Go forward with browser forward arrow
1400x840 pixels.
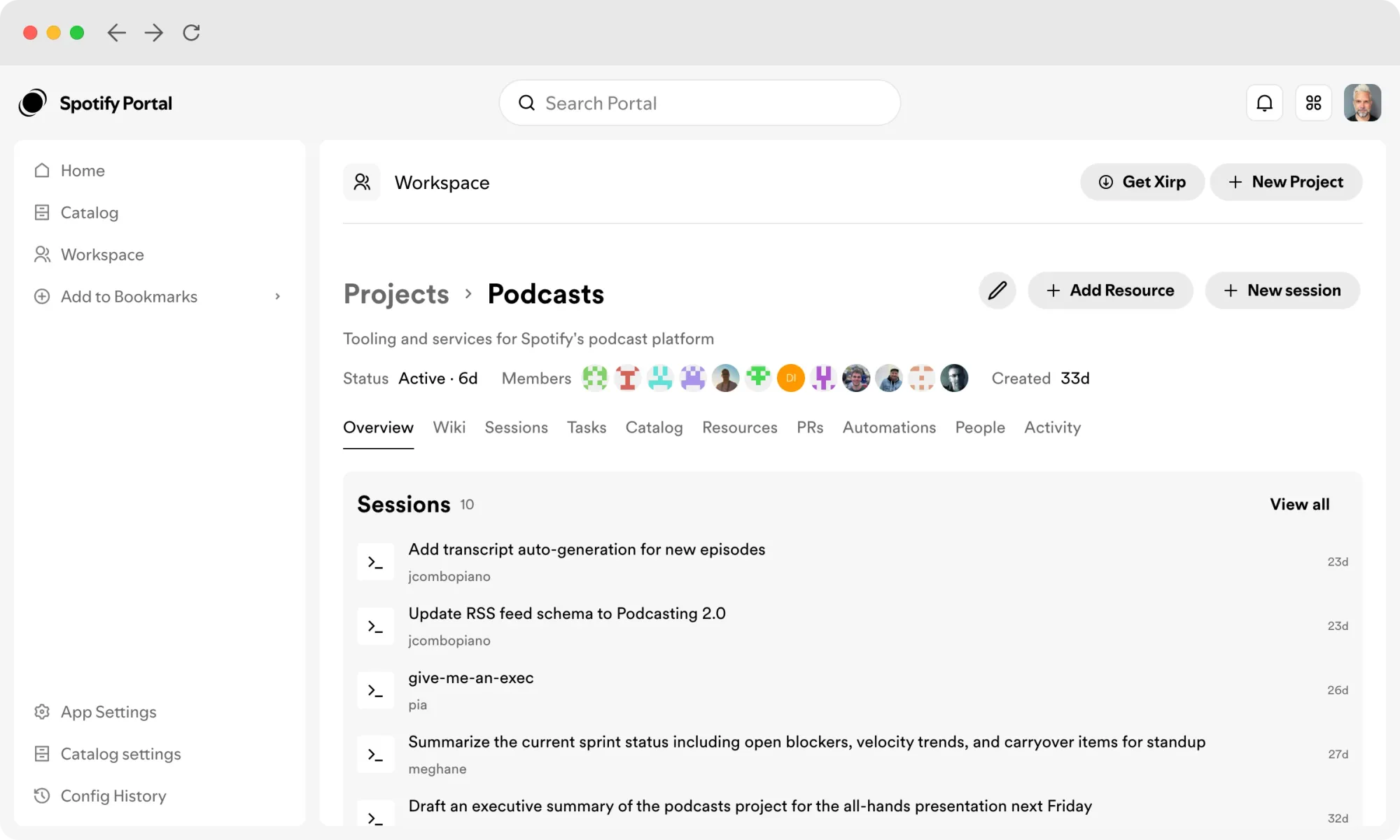pyautogui.click(x=153, y=32)
